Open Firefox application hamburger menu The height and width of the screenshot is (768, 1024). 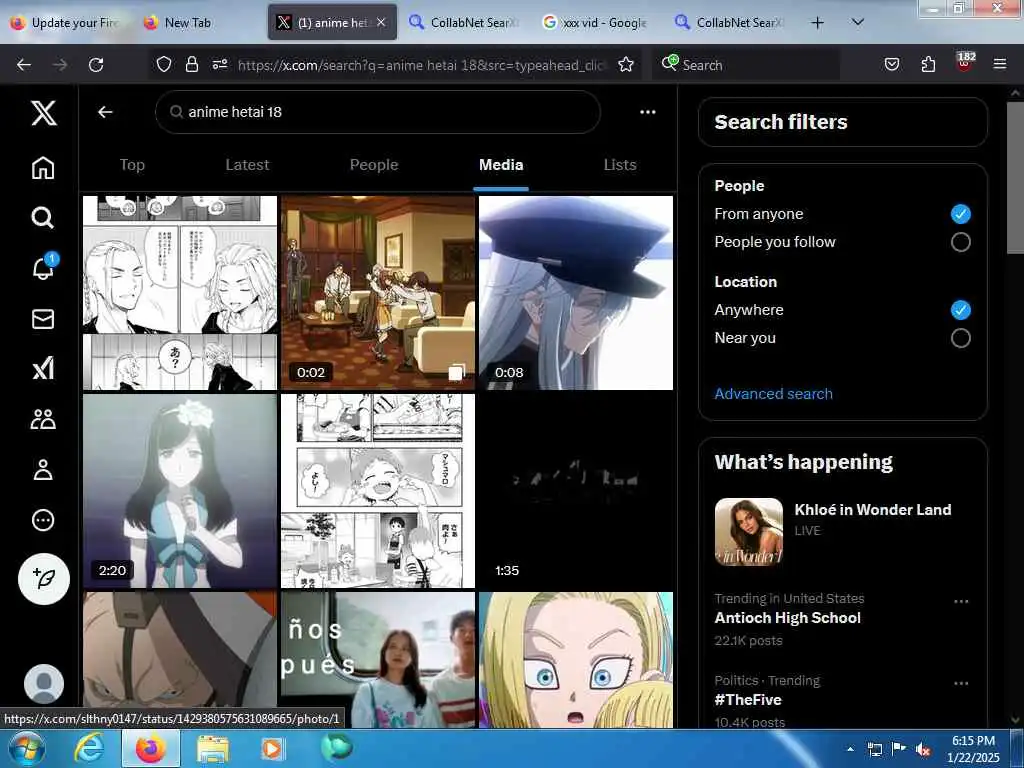pyautogui.click(x=999, y=64)
